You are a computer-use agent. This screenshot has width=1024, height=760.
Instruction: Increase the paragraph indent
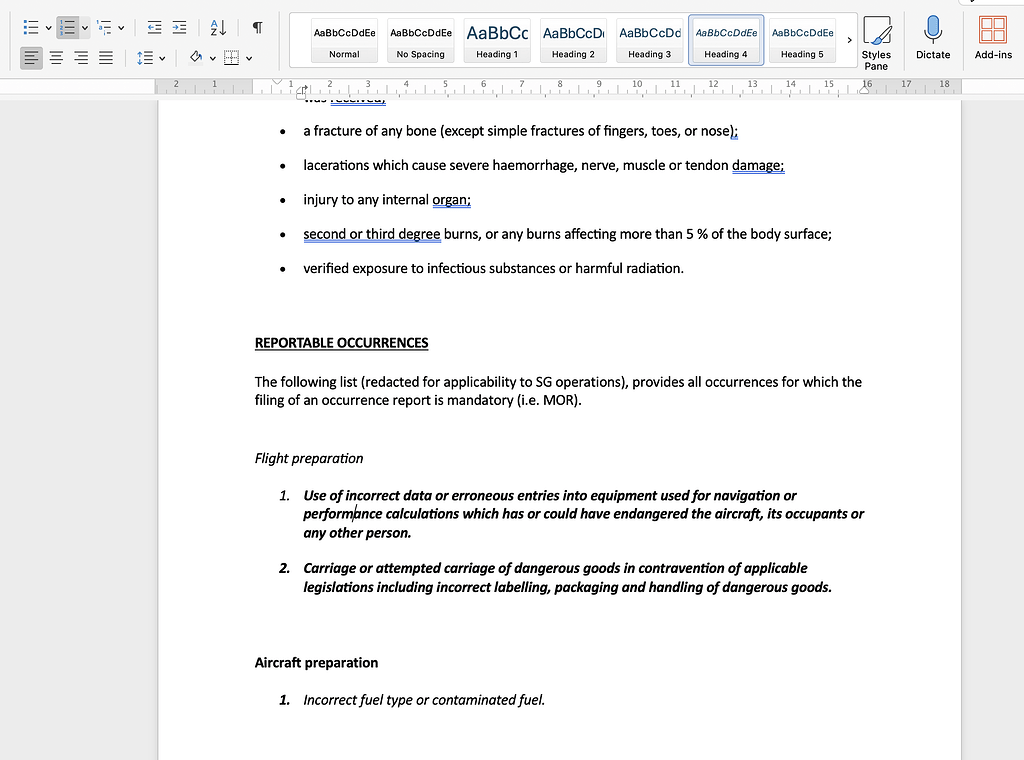179,27
